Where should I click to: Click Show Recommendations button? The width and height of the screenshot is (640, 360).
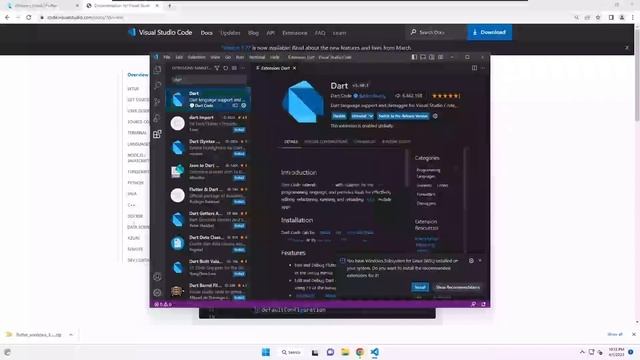tap(458, 287)
